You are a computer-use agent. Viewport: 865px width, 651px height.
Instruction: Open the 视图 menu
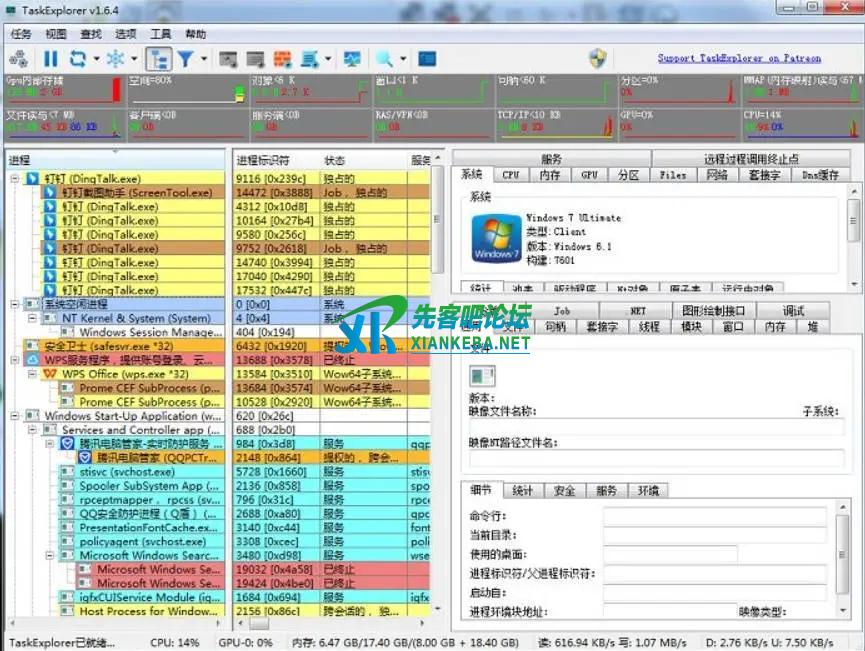coord(55,33)
